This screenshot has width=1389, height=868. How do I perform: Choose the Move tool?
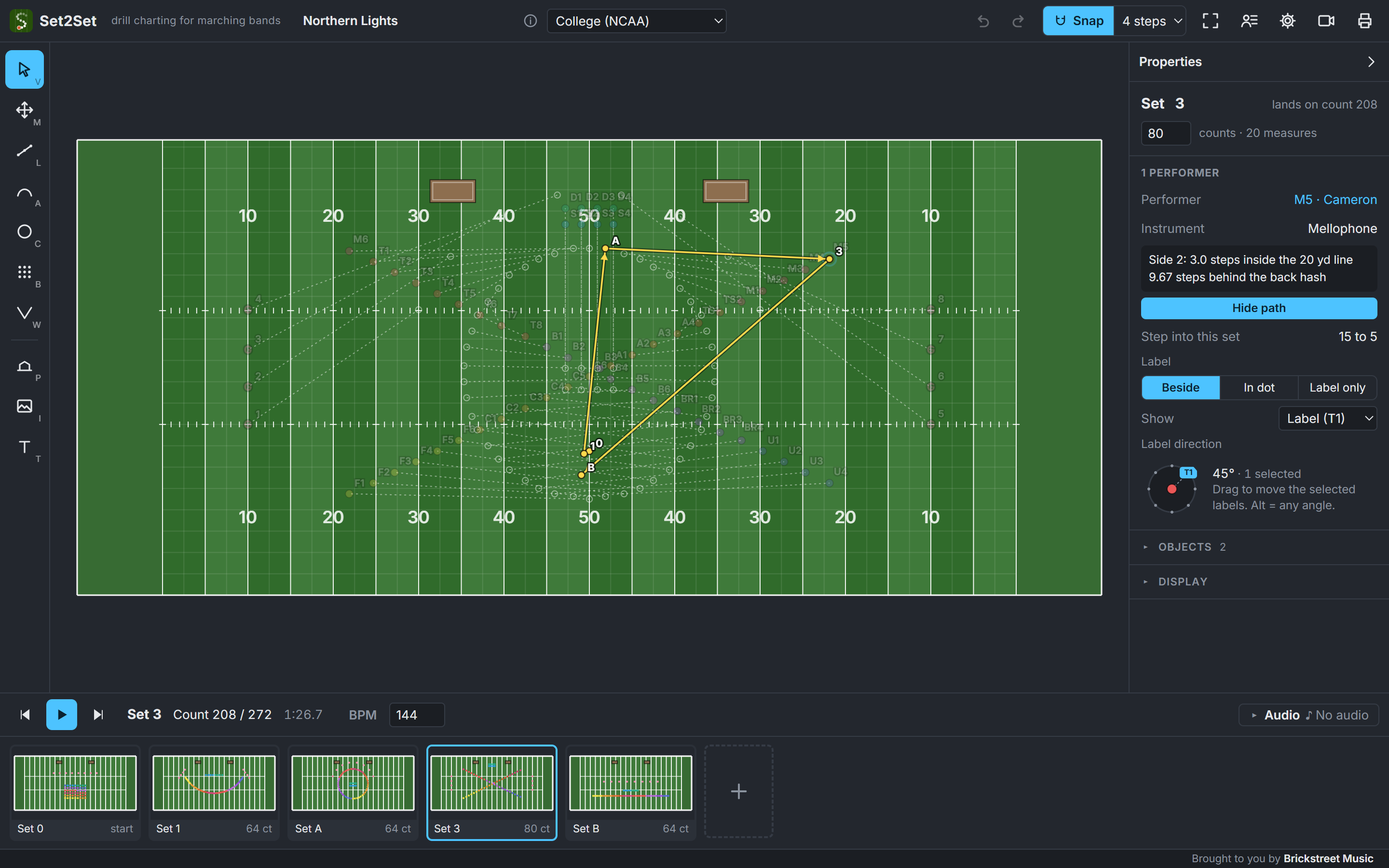[24, 109]
